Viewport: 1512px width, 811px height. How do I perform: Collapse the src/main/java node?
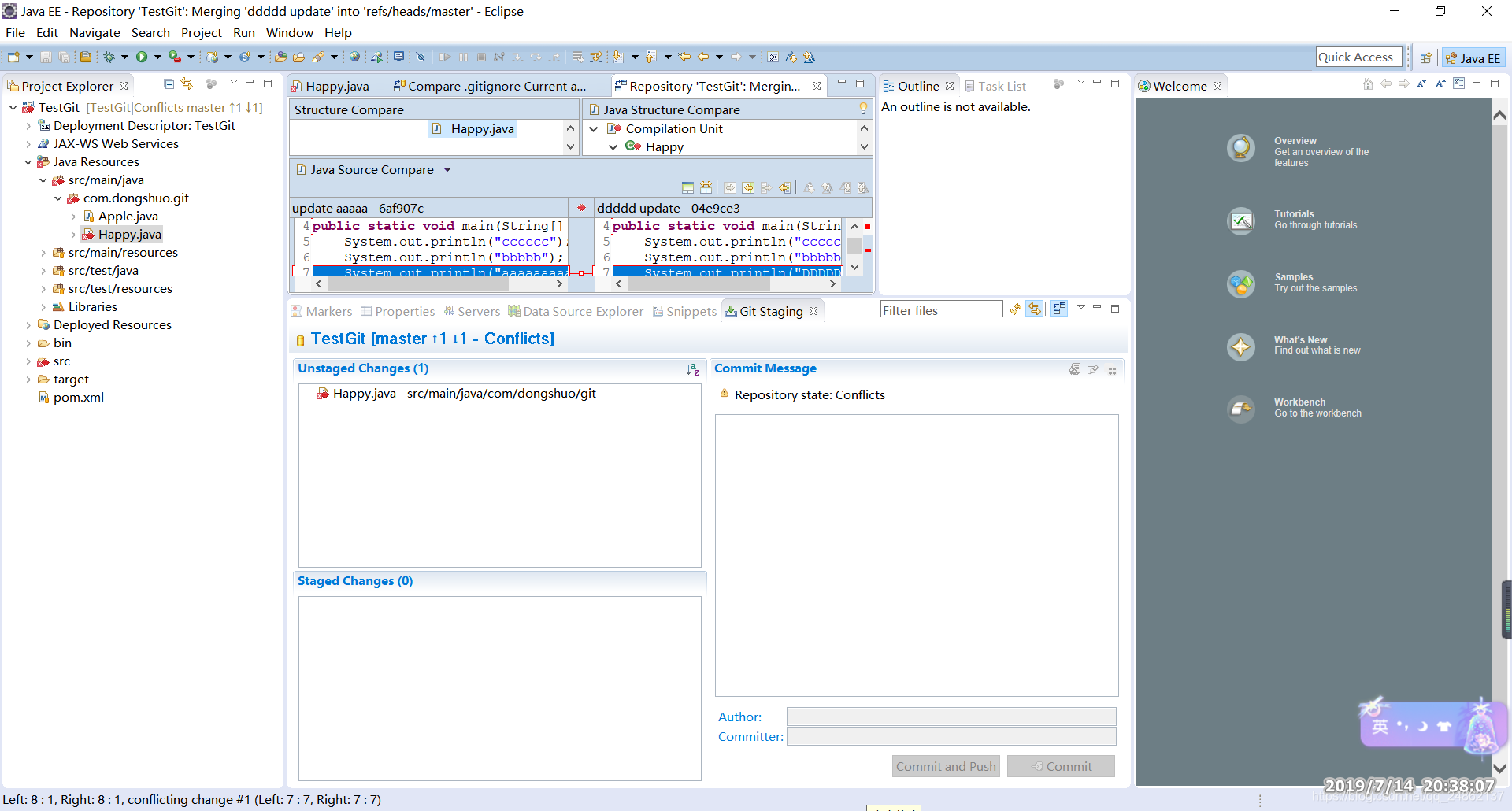coord(43,180)
